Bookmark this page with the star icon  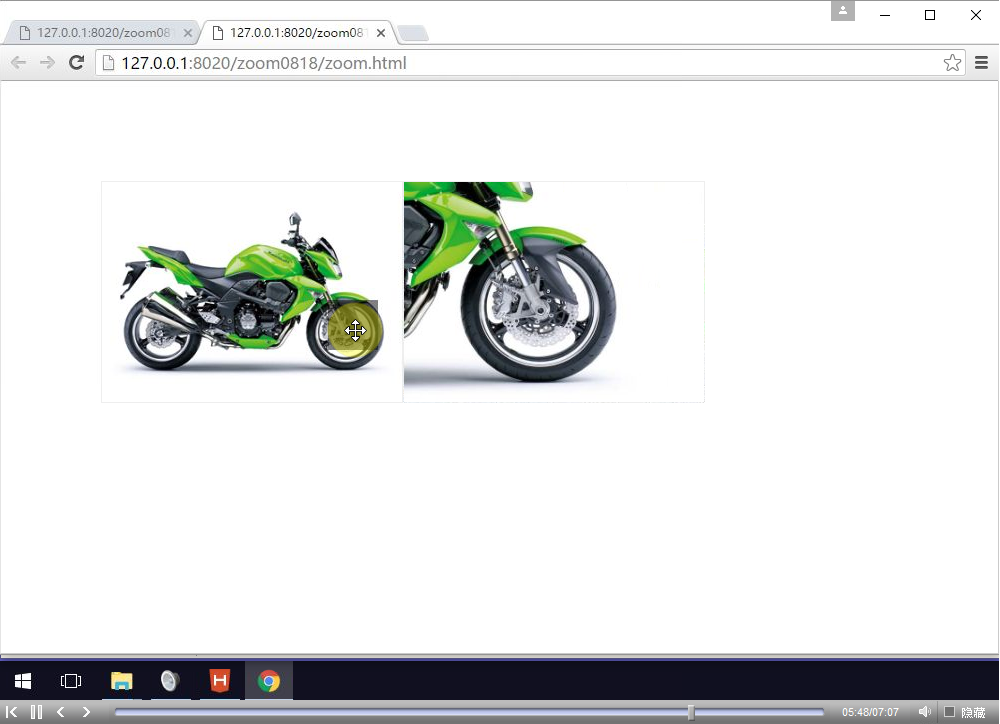[952, 63]
